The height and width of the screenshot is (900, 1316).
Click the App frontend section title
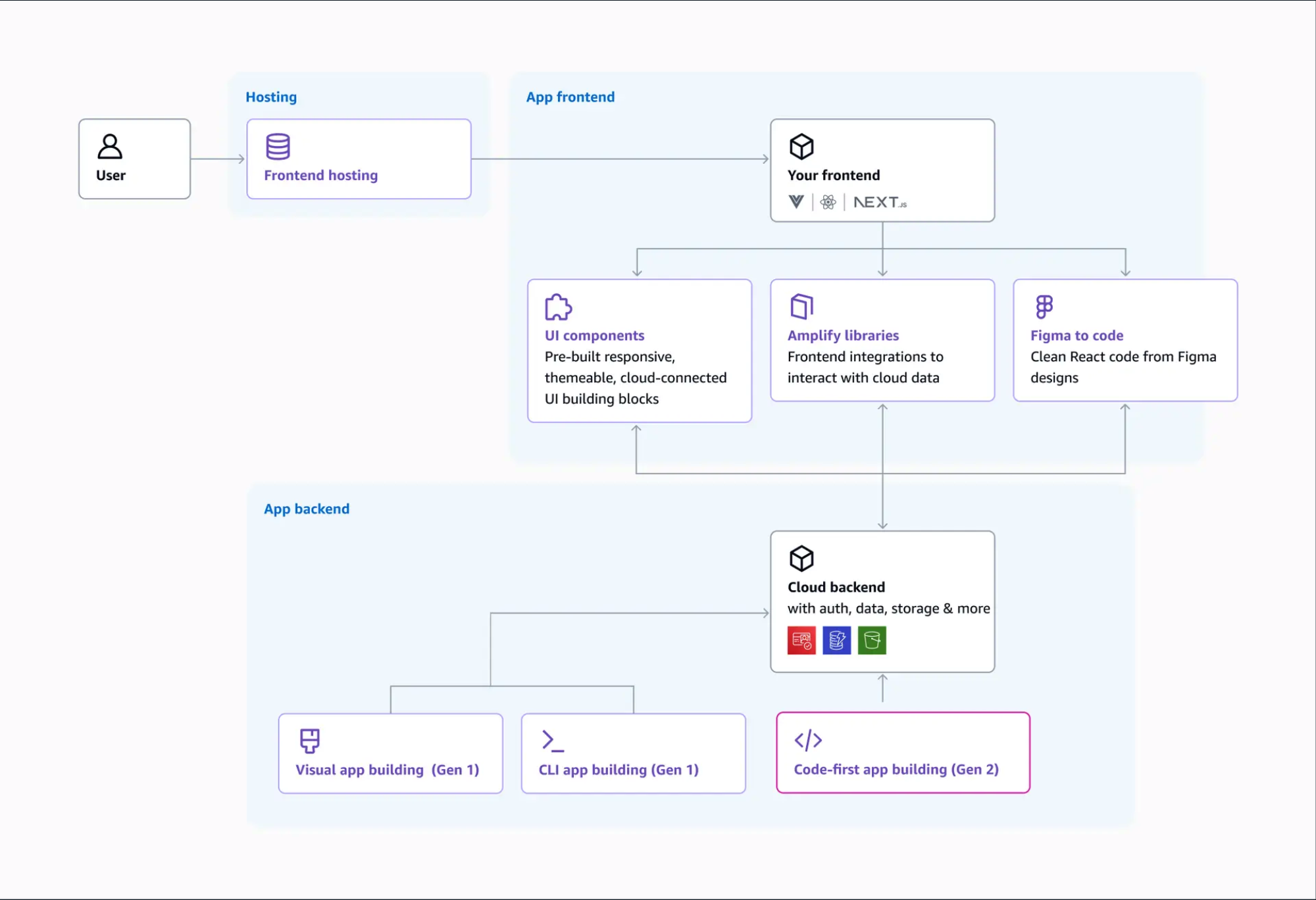(x=570, y=97)
